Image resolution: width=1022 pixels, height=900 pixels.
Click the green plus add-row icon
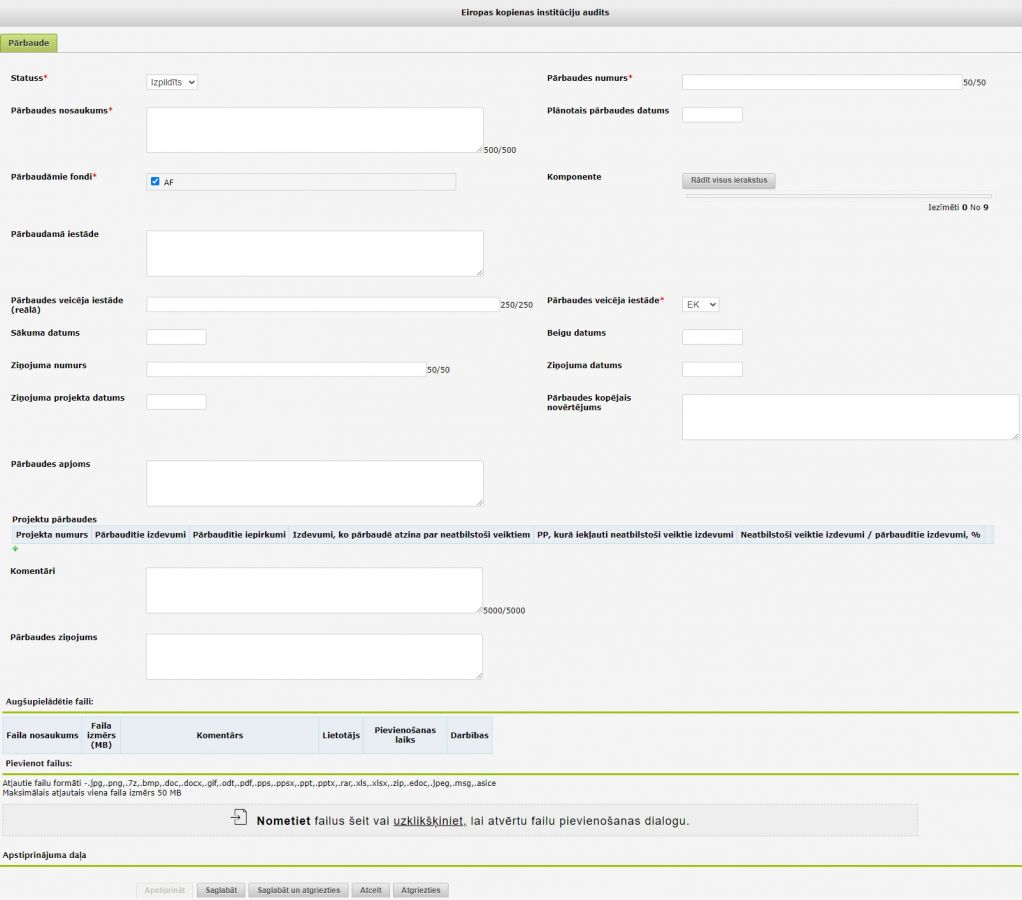[15, 549]
